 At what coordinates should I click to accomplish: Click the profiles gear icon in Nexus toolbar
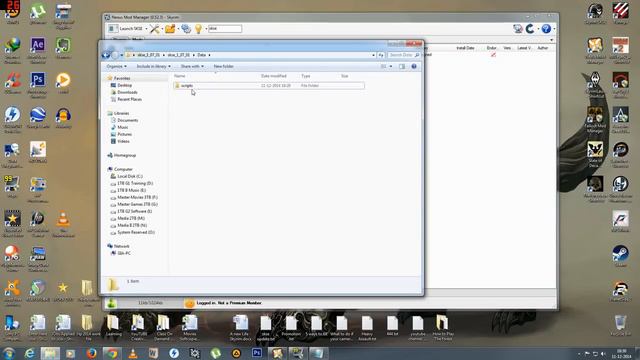click(186, 29)
